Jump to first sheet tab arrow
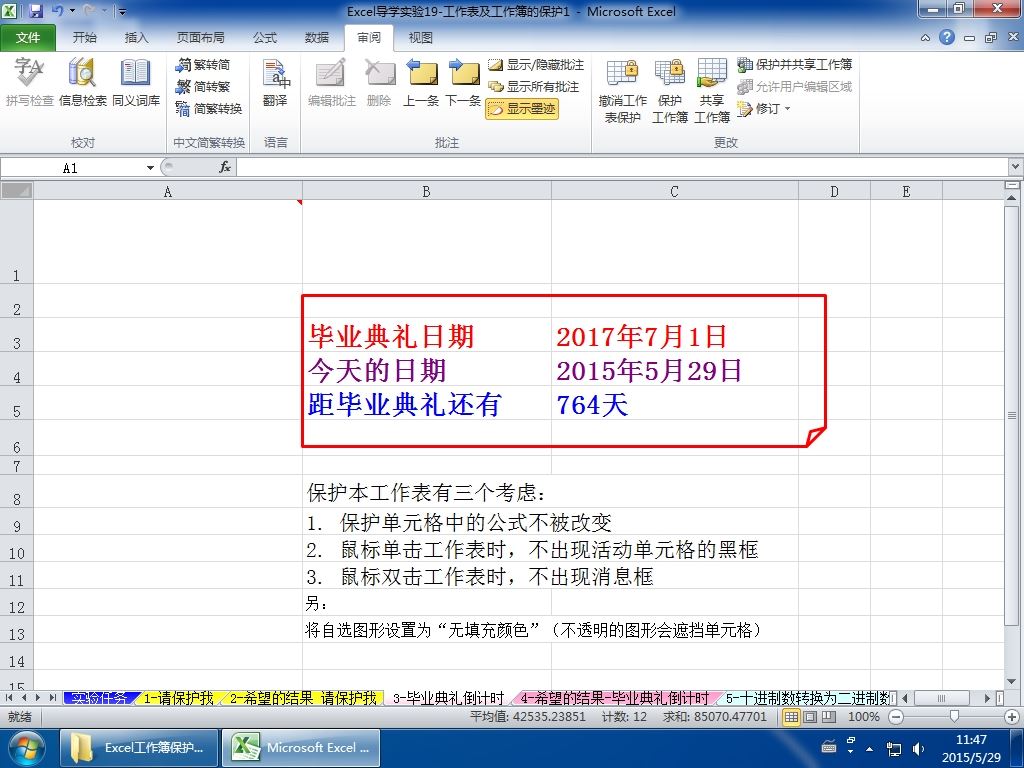Screen dimensions: 1024x768 click(9, 698)
